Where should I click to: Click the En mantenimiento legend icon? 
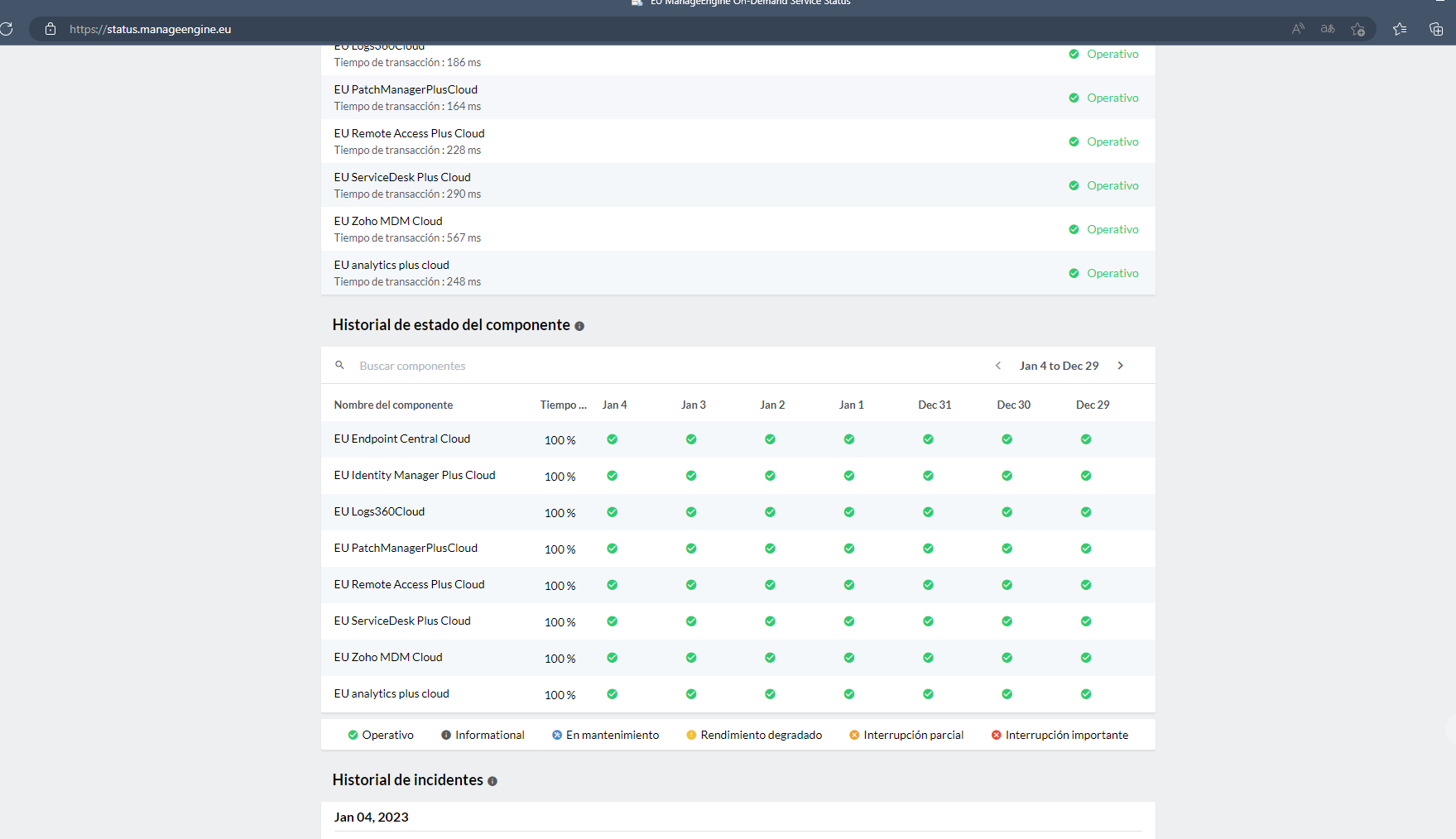pyautogui.click(x=557, y=735)
